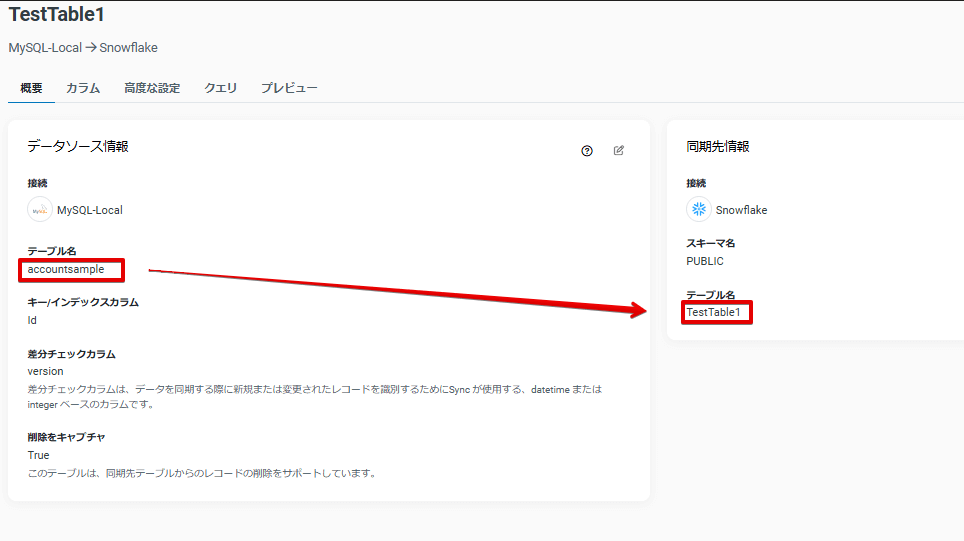Click the PUBLIC schema name value

click(x=705, y=261)
